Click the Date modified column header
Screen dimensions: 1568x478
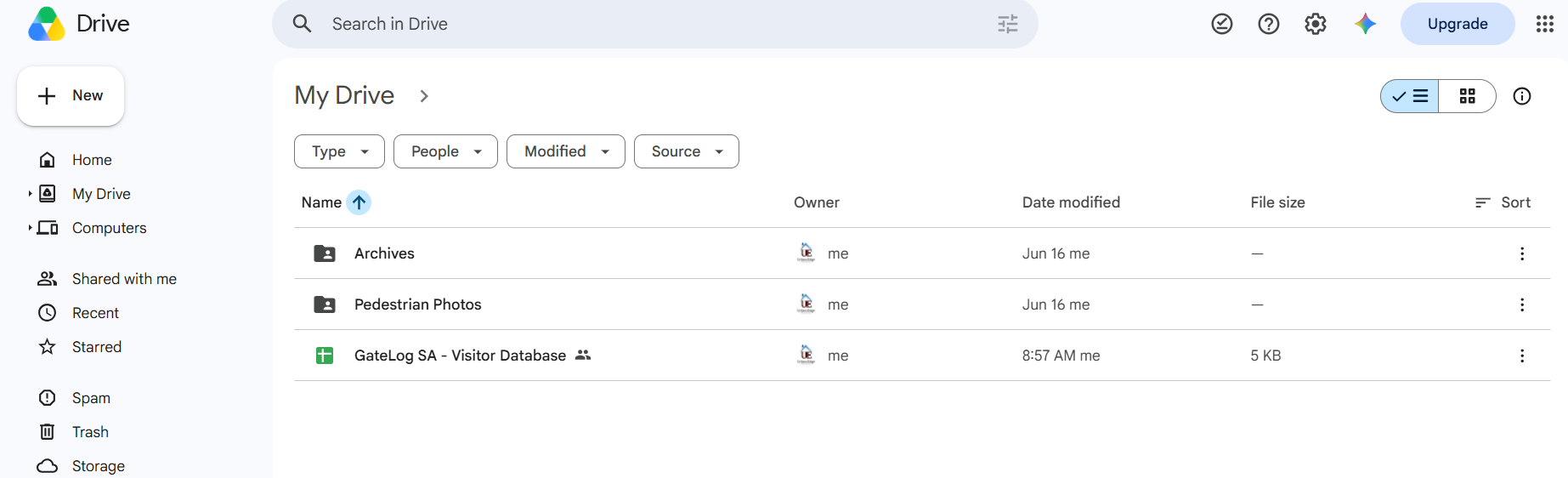pos(1071,202)
